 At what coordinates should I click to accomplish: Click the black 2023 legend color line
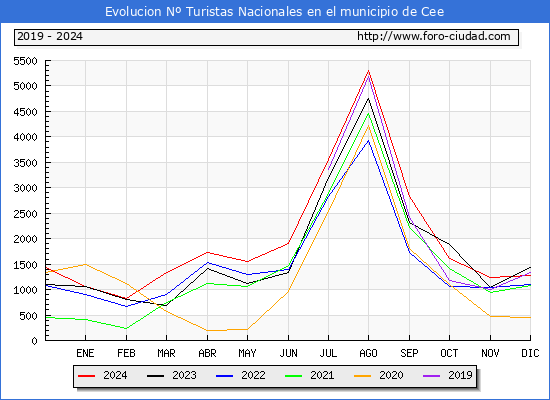point(155,376)
